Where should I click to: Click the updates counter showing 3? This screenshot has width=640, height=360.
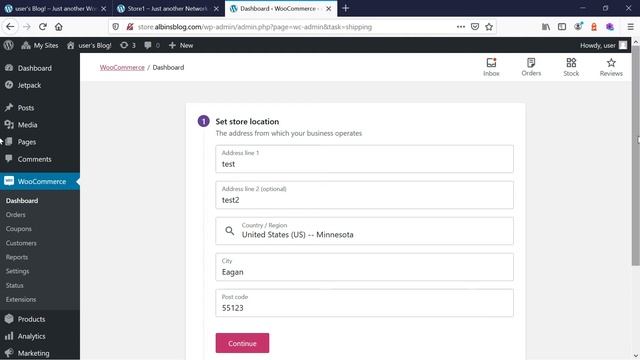128,45
